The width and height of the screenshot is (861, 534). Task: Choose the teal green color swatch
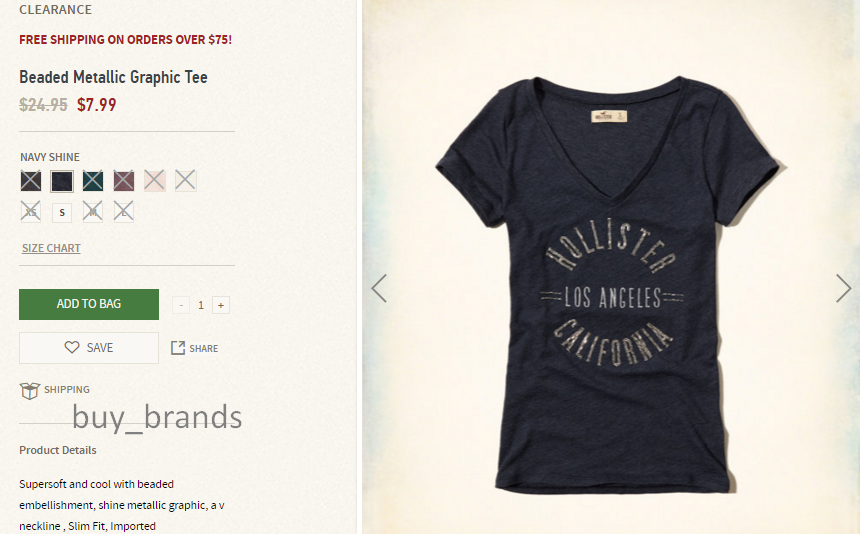93,181
